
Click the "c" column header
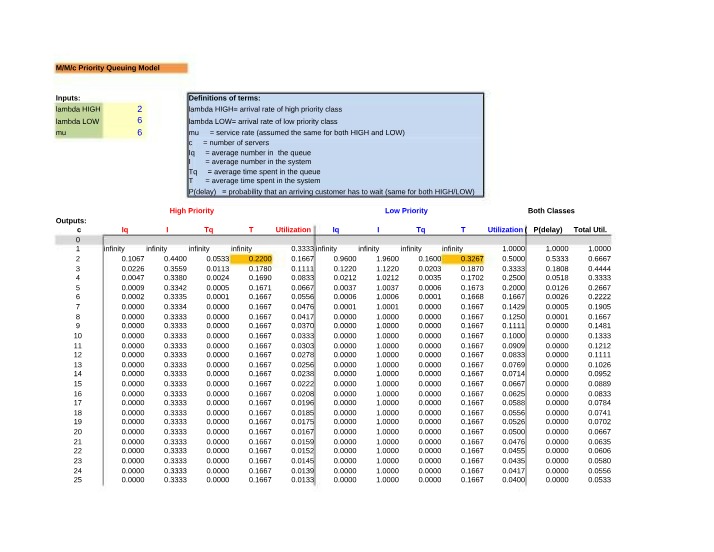pyautogui.click(x=78, y=230)
